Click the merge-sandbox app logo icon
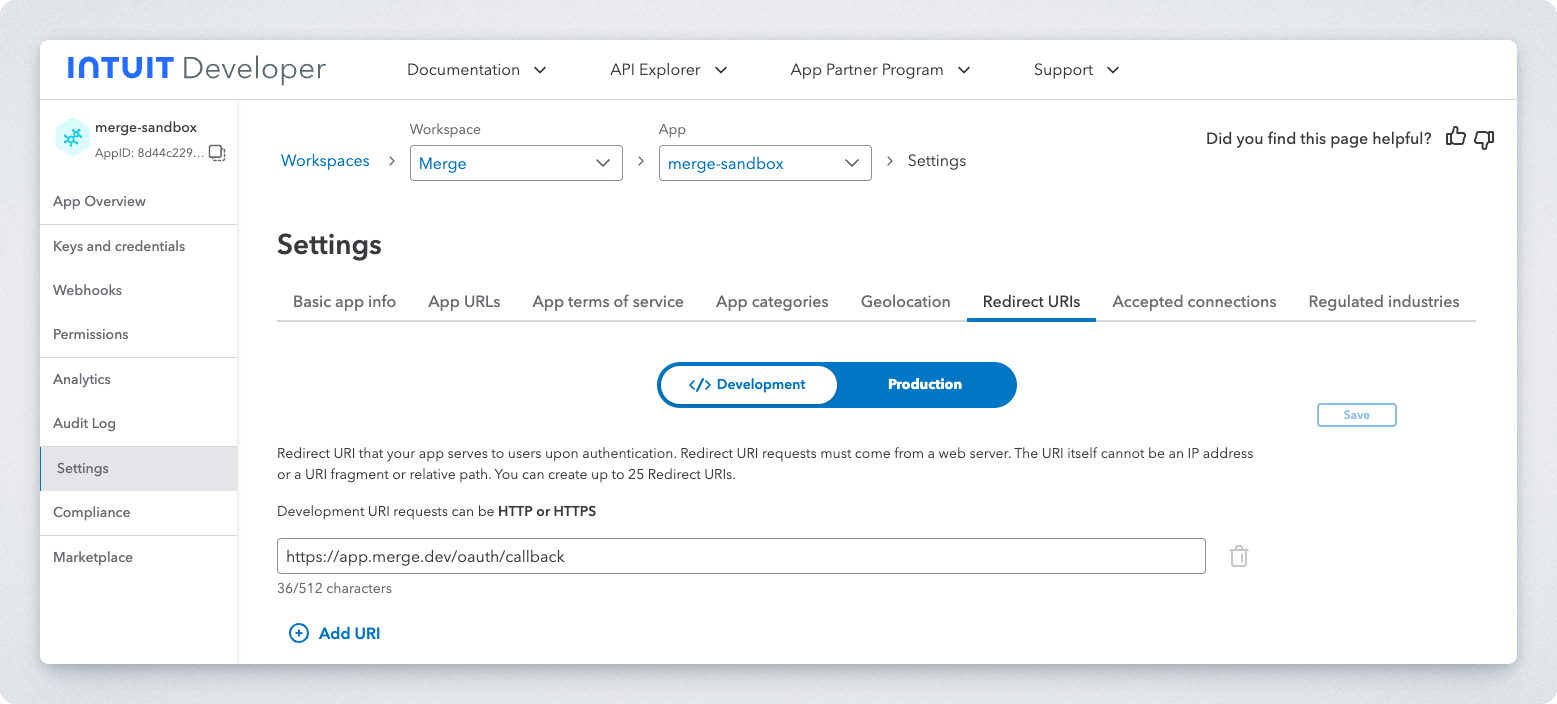Screen dimensions: 1557x704 (x=72, y=138)
